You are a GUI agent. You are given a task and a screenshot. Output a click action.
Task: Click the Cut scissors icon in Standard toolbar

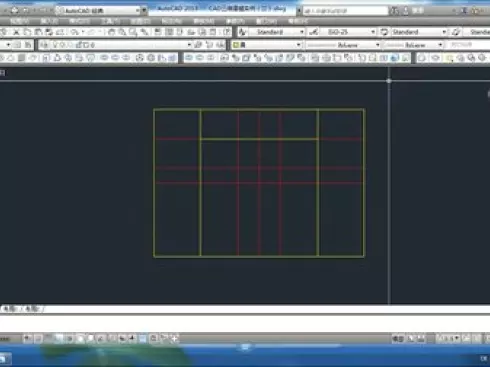pyautogui.click(x=16, y=32)
